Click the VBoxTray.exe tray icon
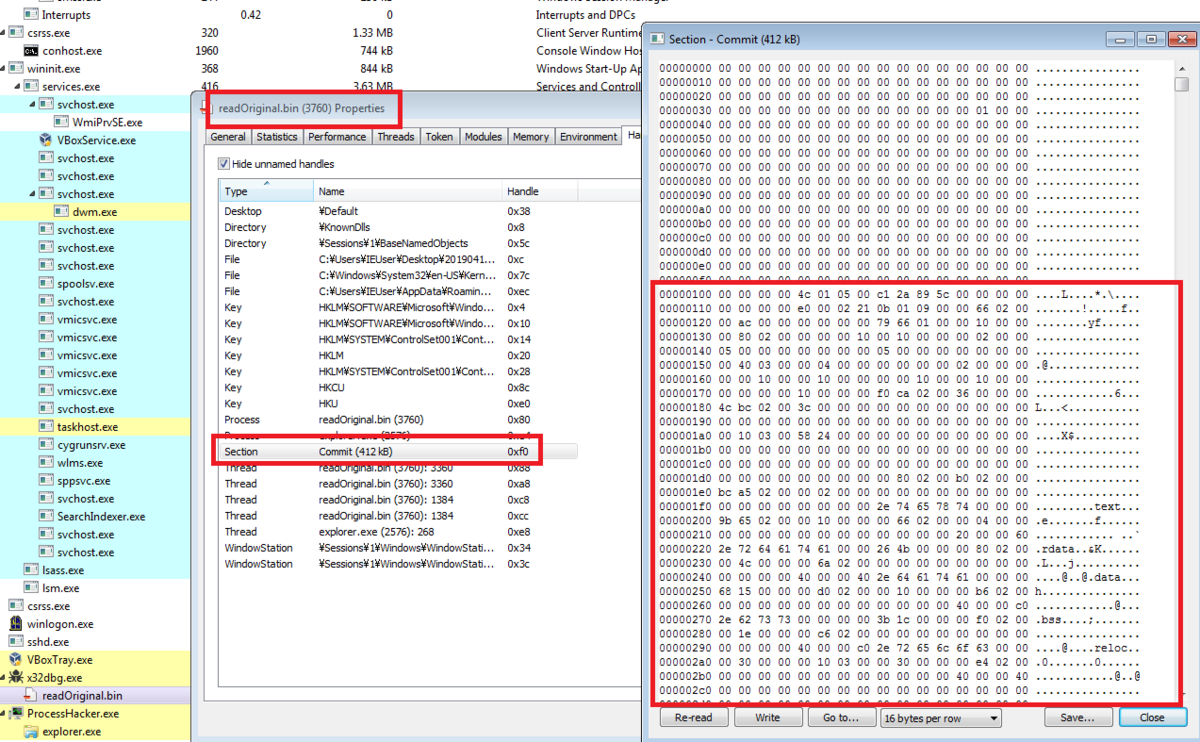The height and width of the screenshot is (742, 1200). coord(17,659)
